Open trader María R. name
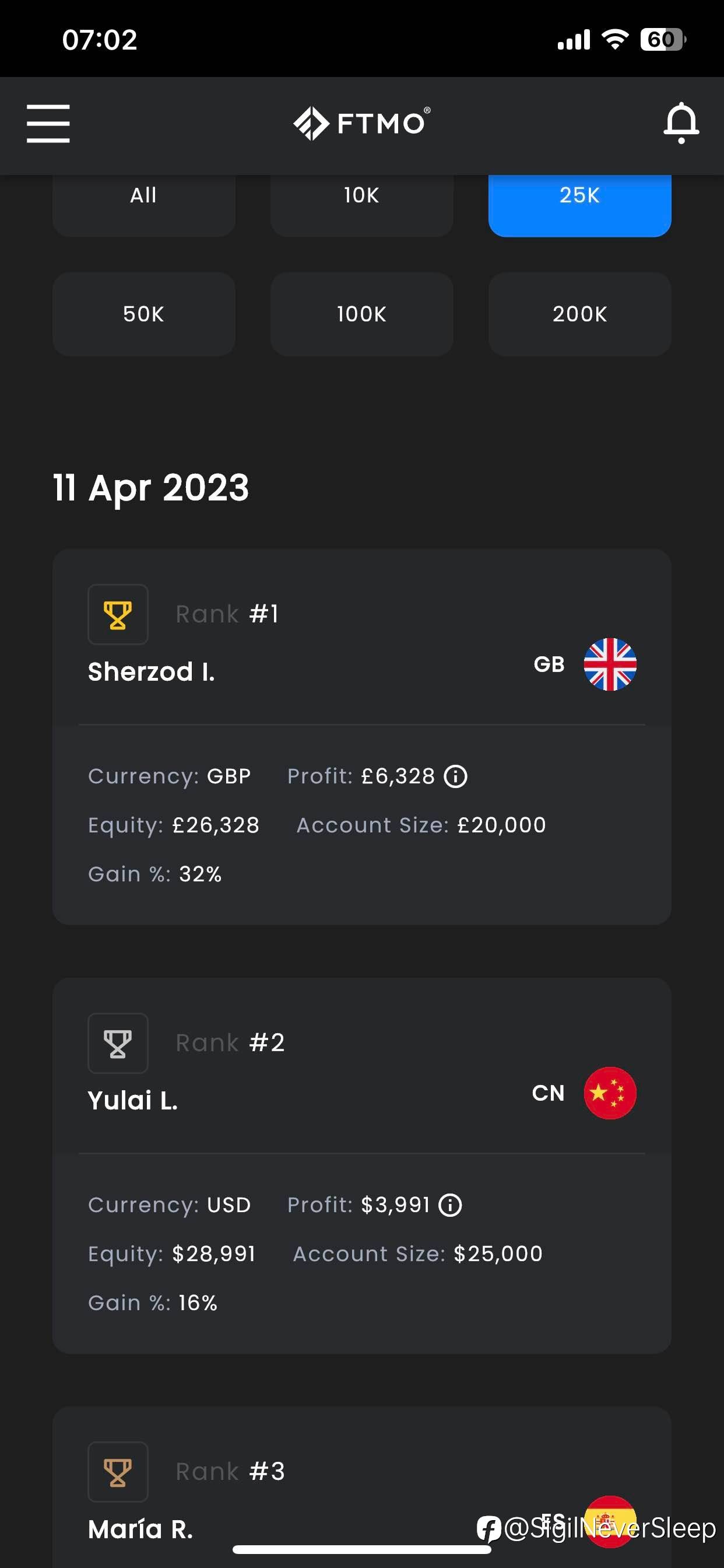Screen dimensions: 724x1568 140,1529
